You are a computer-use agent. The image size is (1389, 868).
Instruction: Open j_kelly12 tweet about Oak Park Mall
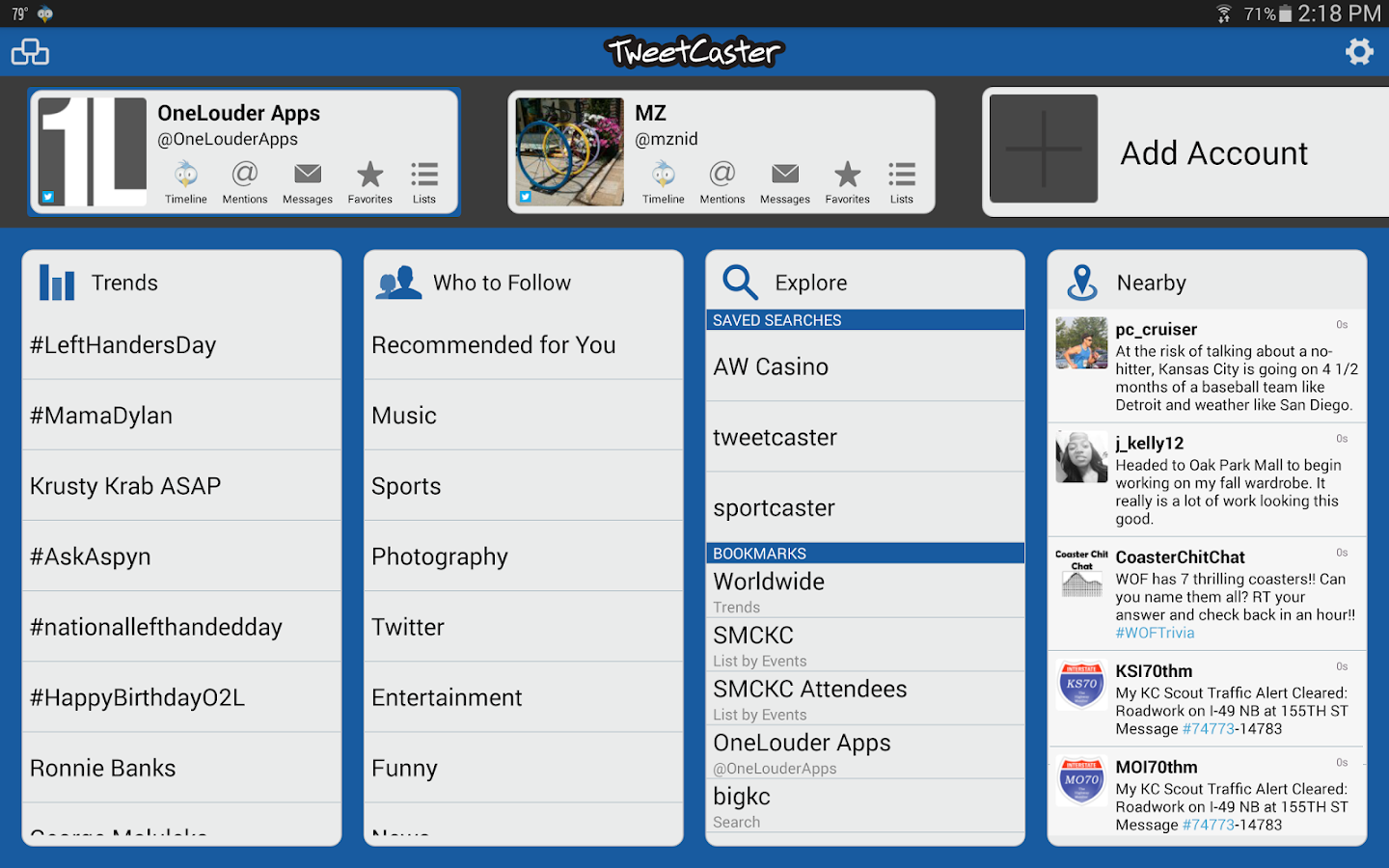pos(1207,480)
